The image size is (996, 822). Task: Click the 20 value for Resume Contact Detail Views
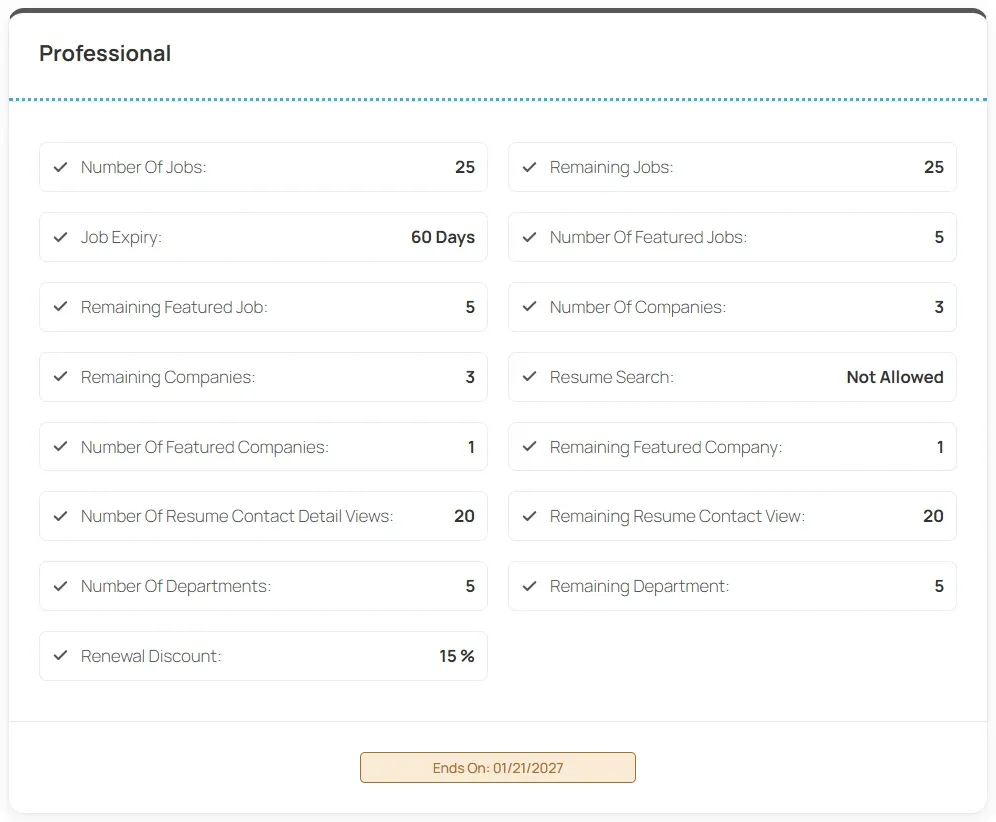(x=464, y=516)
